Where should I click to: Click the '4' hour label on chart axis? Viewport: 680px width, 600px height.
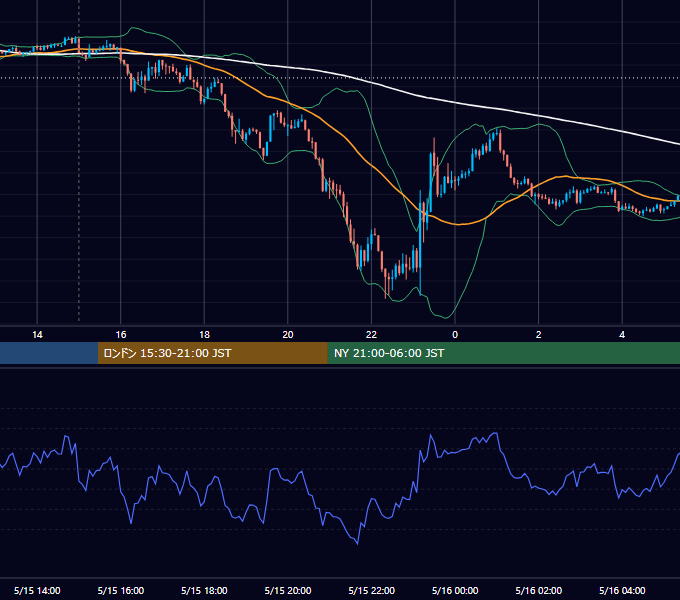point(622,335)
